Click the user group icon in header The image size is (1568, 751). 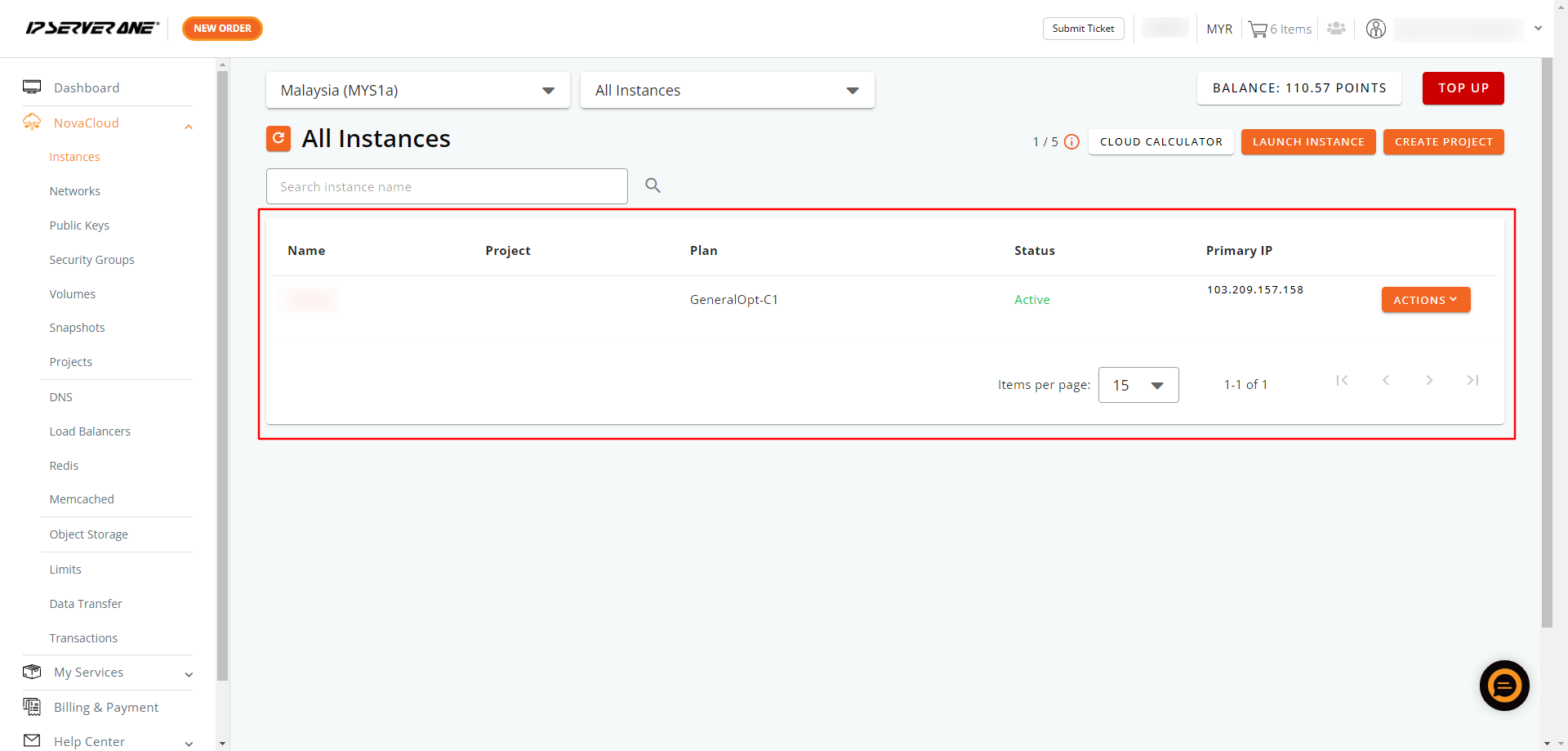pyautogui.click(x=1336, y=29)
